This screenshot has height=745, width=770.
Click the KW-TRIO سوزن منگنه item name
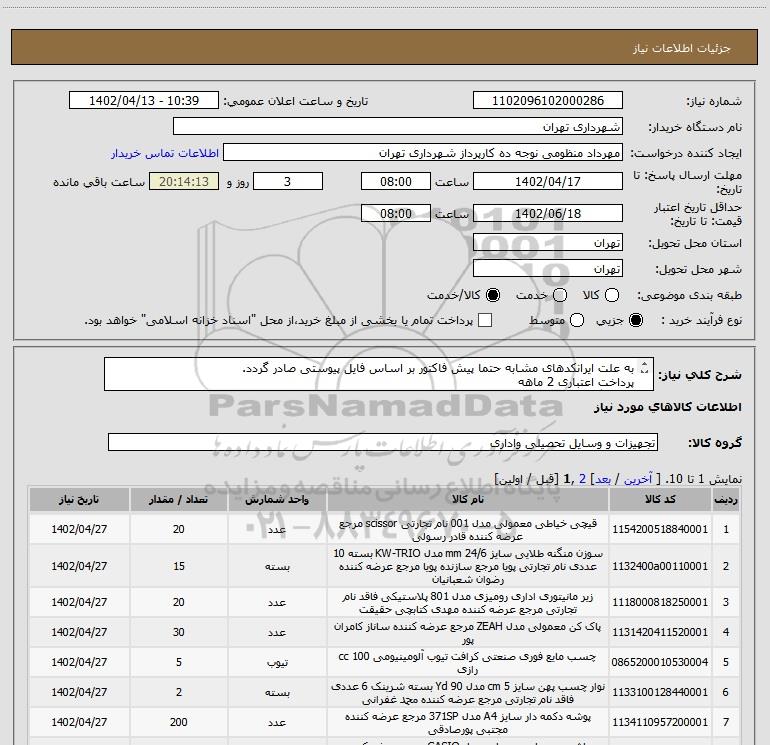[x=468, y=566]
